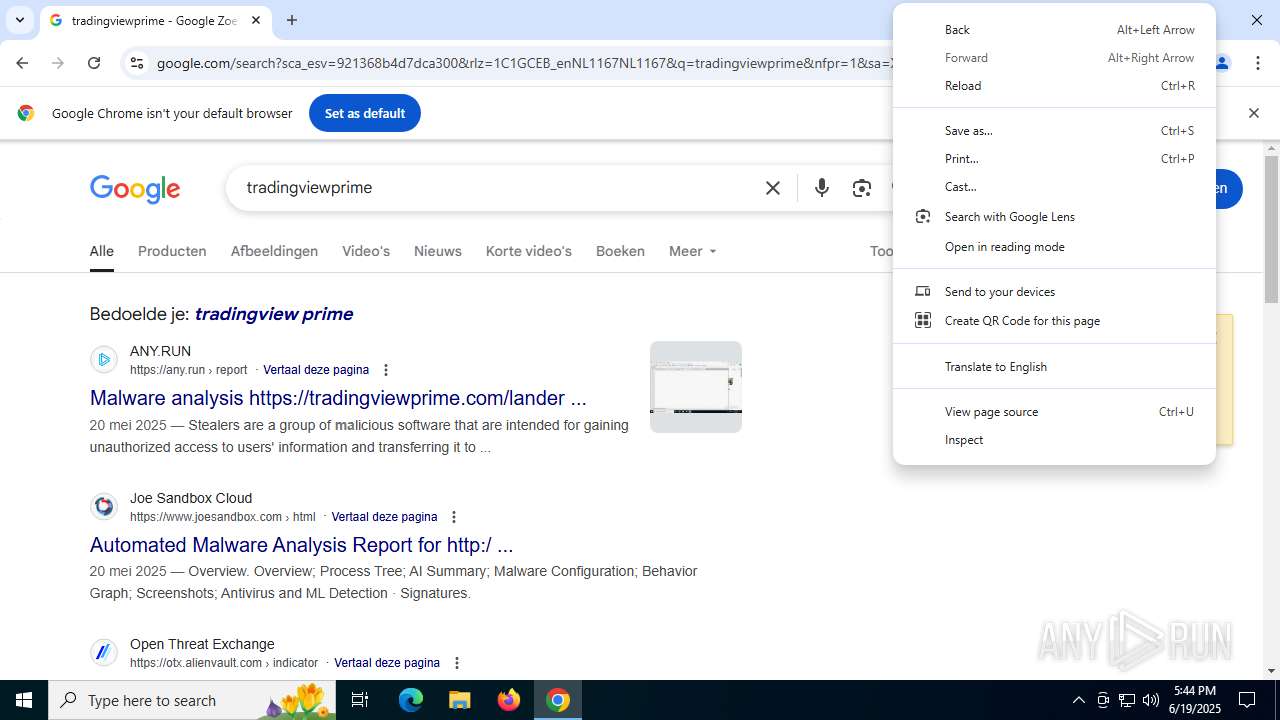Open in reading mode menu item

(x=1054, y=247)
